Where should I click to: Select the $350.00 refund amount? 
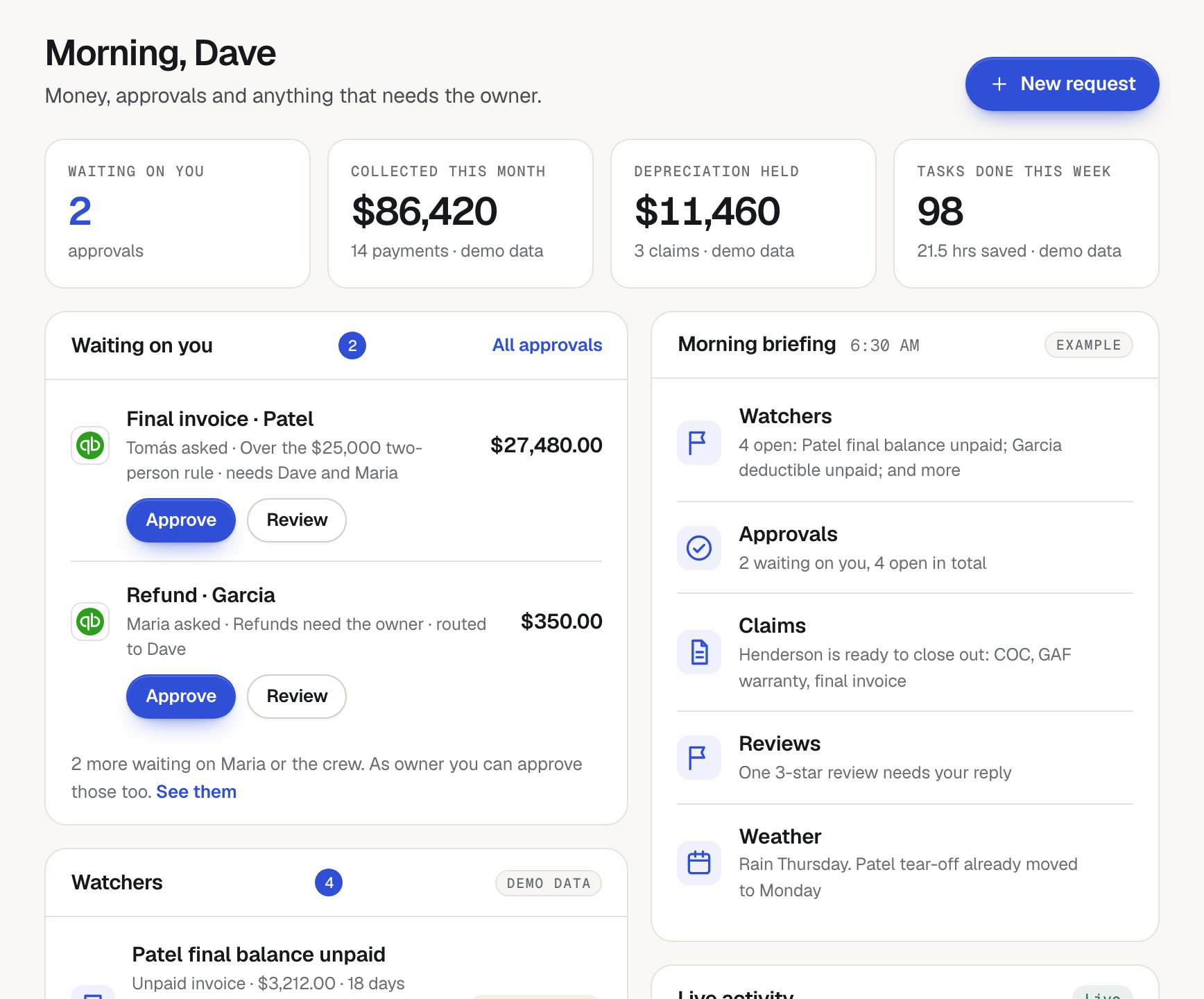tap(561, 622)
